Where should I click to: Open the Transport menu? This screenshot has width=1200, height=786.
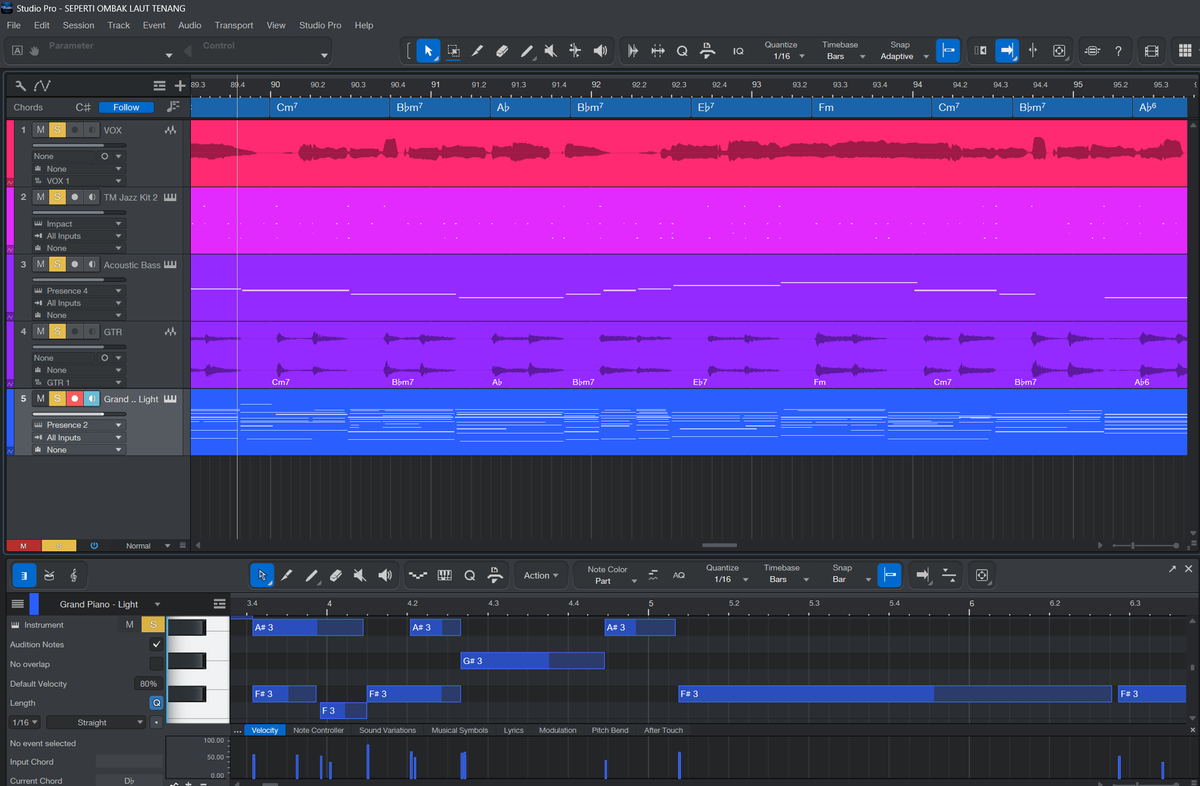pos(234,25)
